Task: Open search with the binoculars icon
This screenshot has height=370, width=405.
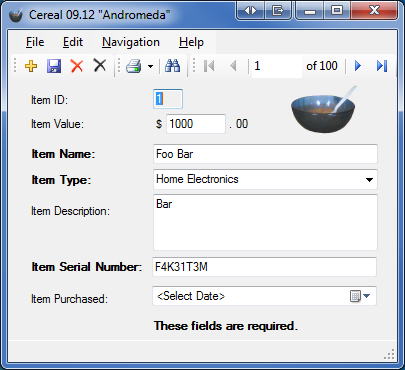Action: pyautogui.click(x=173, y=66)
